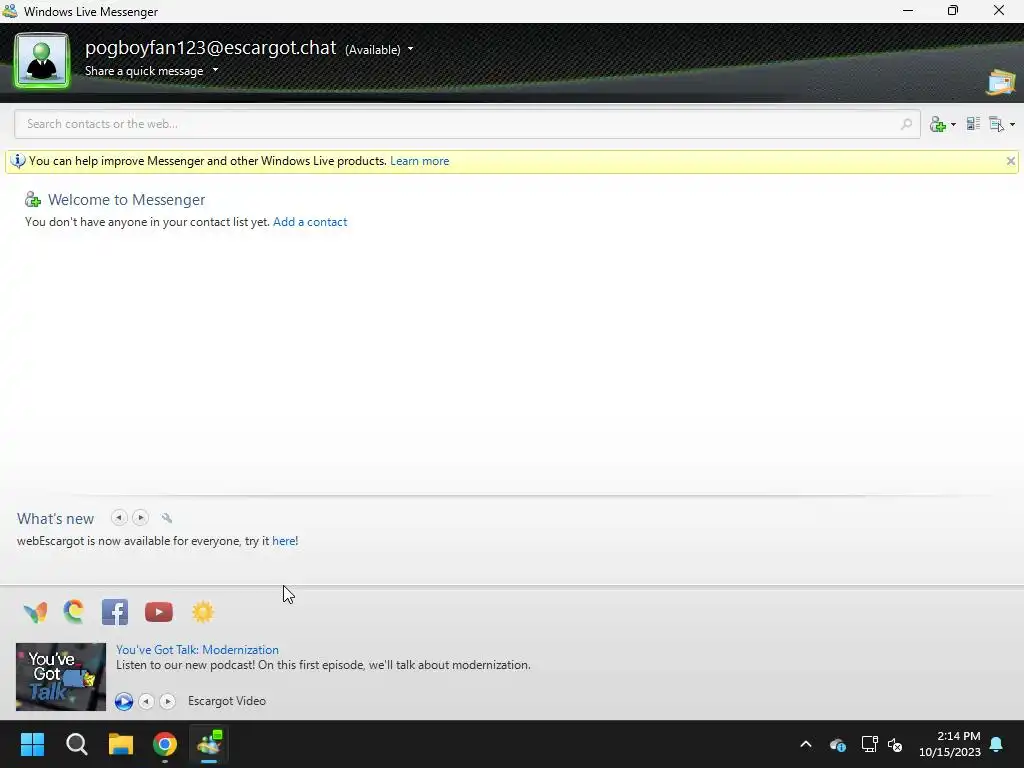This screenshot has width=1024, height=768.
Task: Open the status dropdown next to Available
Action: coord(410,49)
